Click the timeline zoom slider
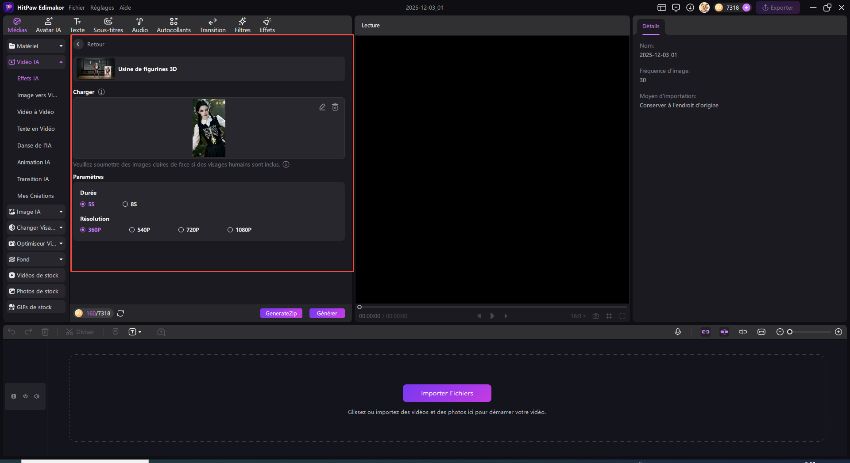This screenshot has height=463, width=850. pos(810,331)
